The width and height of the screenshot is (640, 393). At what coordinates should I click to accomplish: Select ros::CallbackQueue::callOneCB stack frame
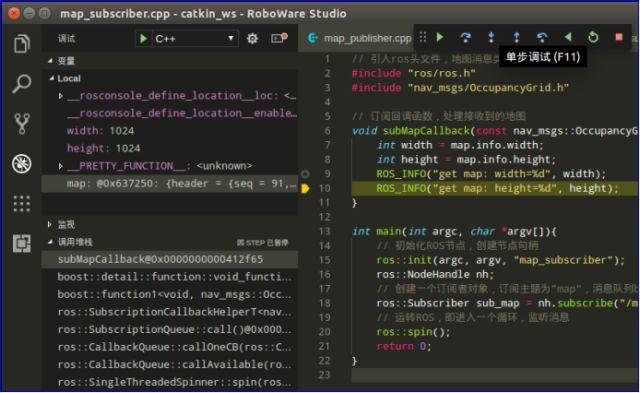(170, 347)
